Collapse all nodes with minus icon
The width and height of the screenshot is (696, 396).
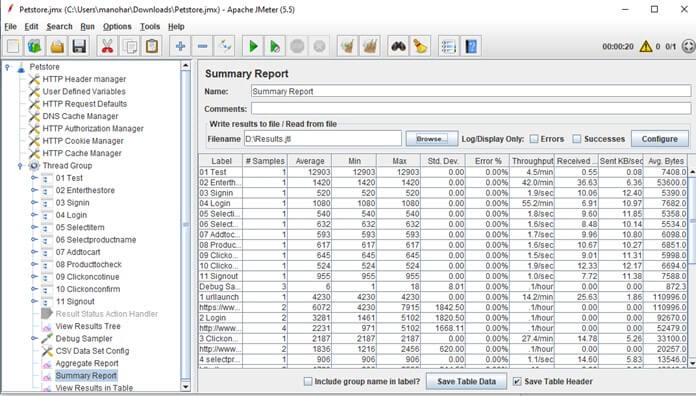pyautogui.click(x=202, y=46)
